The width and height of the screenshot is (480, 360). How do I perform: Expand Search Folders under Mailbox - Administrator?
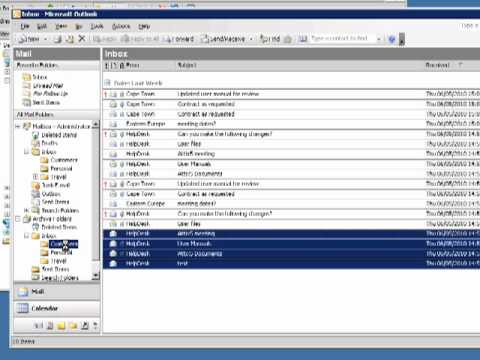[x=26, y=210]
